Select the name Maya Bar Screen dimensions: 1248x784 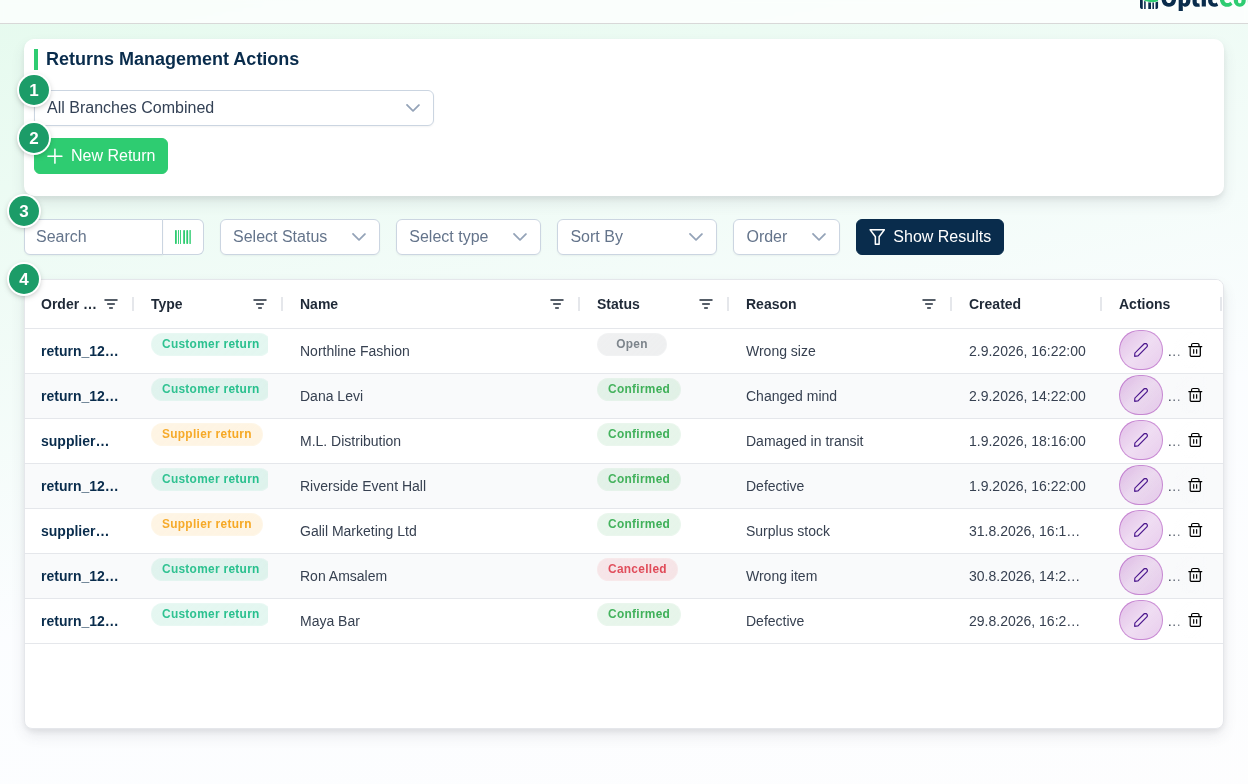pyautogui.click(x=330, y=621)
